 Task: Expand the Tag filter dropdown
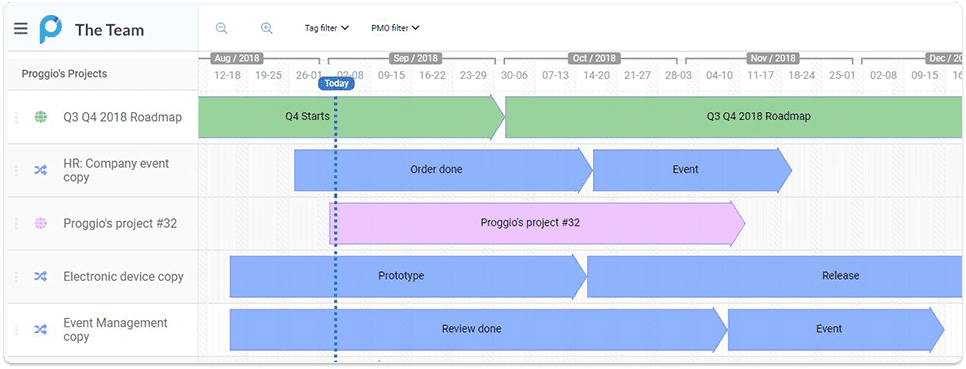point(327,28)
